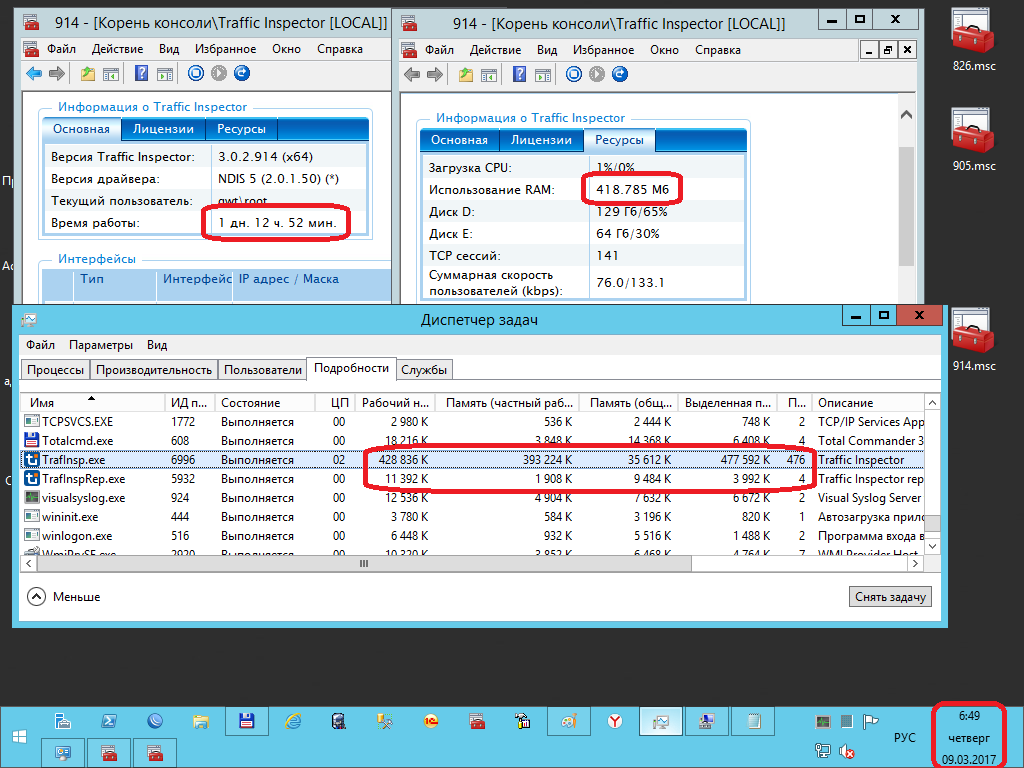Toggle the action pane icon in right console toolbar

pyautogui.click(x=543, y=74)
